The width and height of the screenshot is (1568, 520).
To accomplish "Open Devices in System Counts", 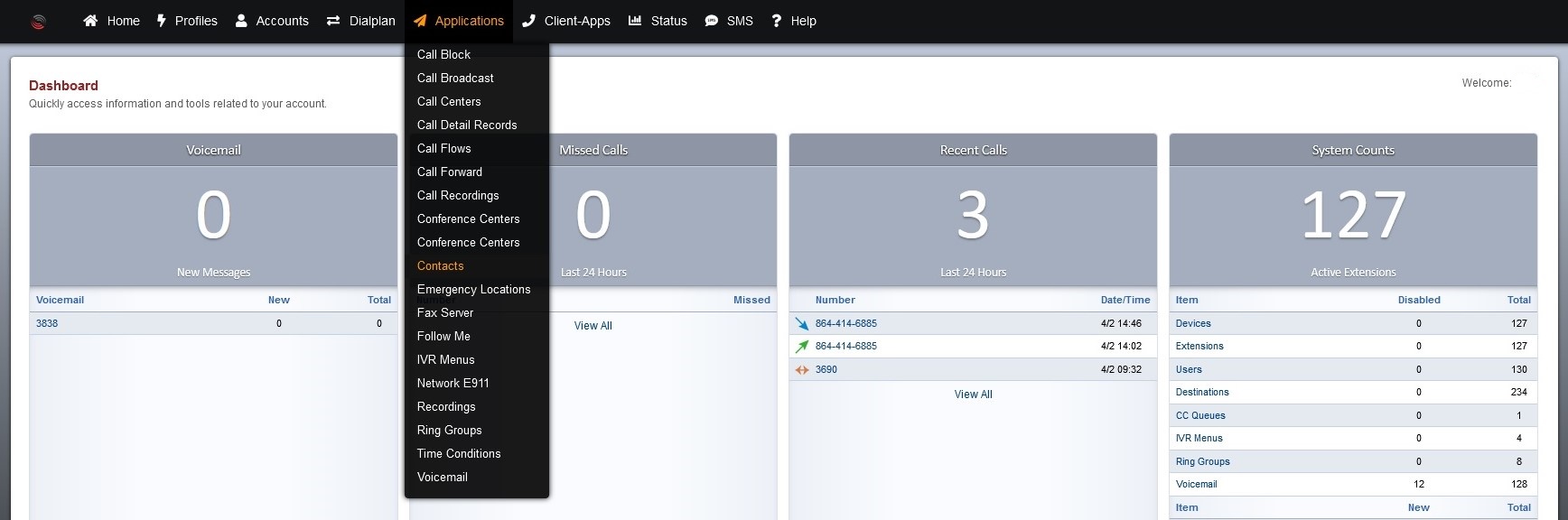I will coord(1193,323).
